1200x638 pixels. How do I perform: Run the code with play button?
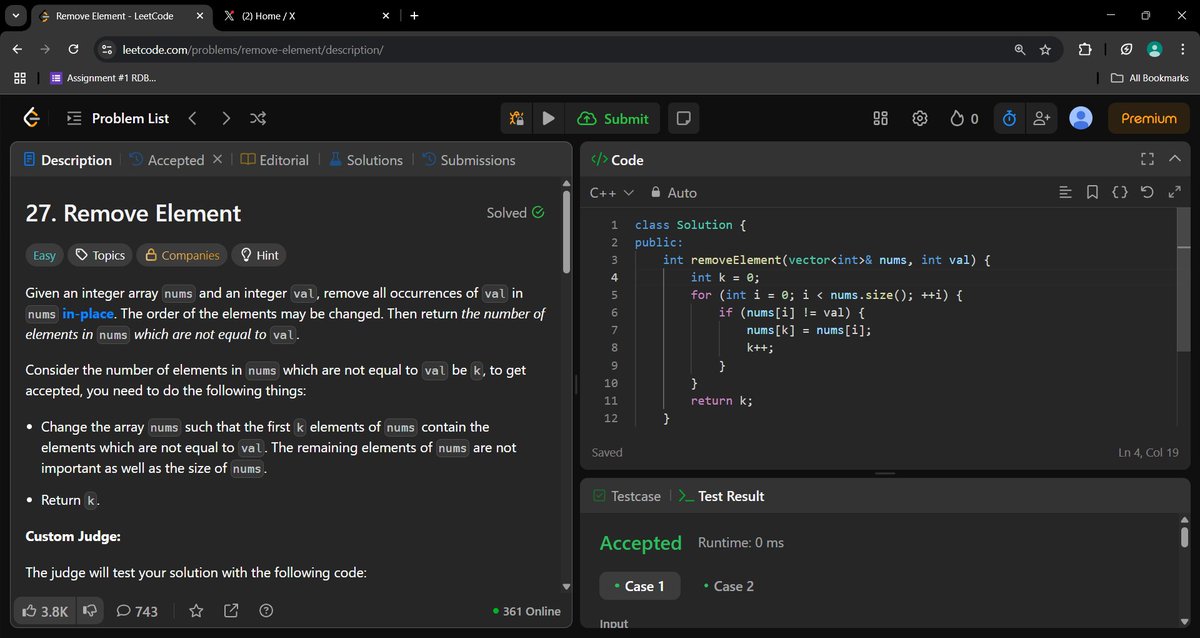548,118
